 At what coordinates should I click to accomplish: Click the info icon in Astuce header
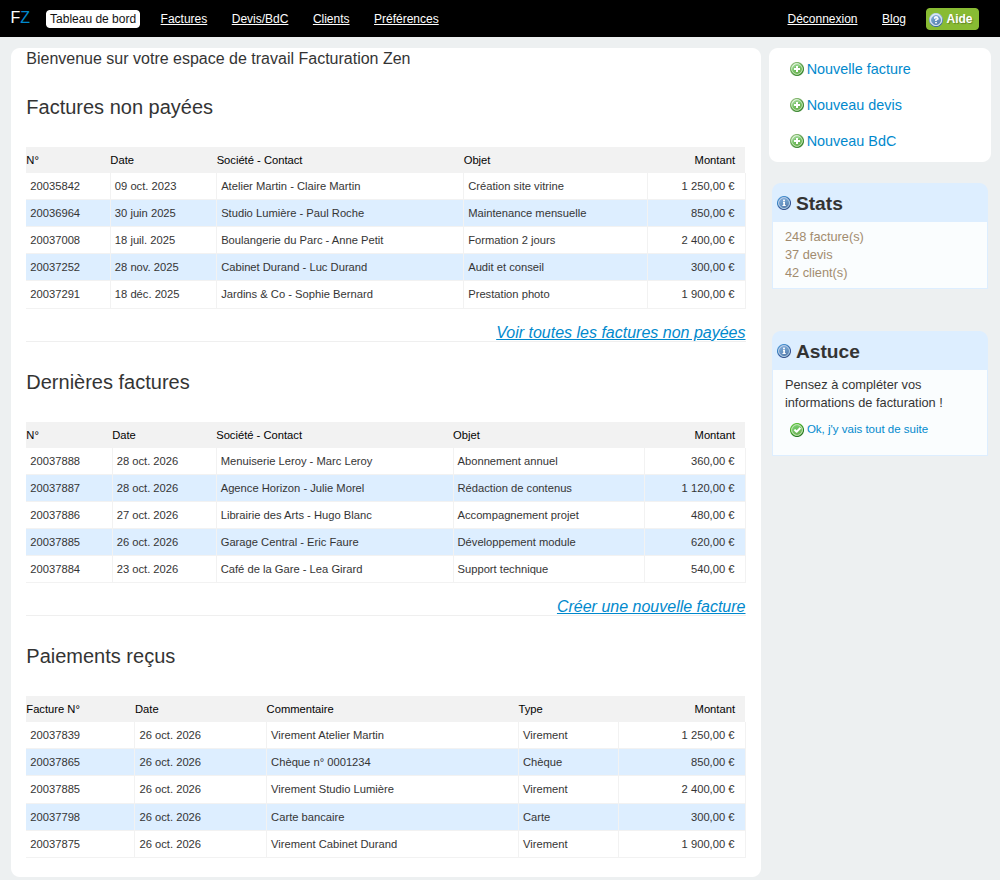pyautogui.click(x=784, y=351)
